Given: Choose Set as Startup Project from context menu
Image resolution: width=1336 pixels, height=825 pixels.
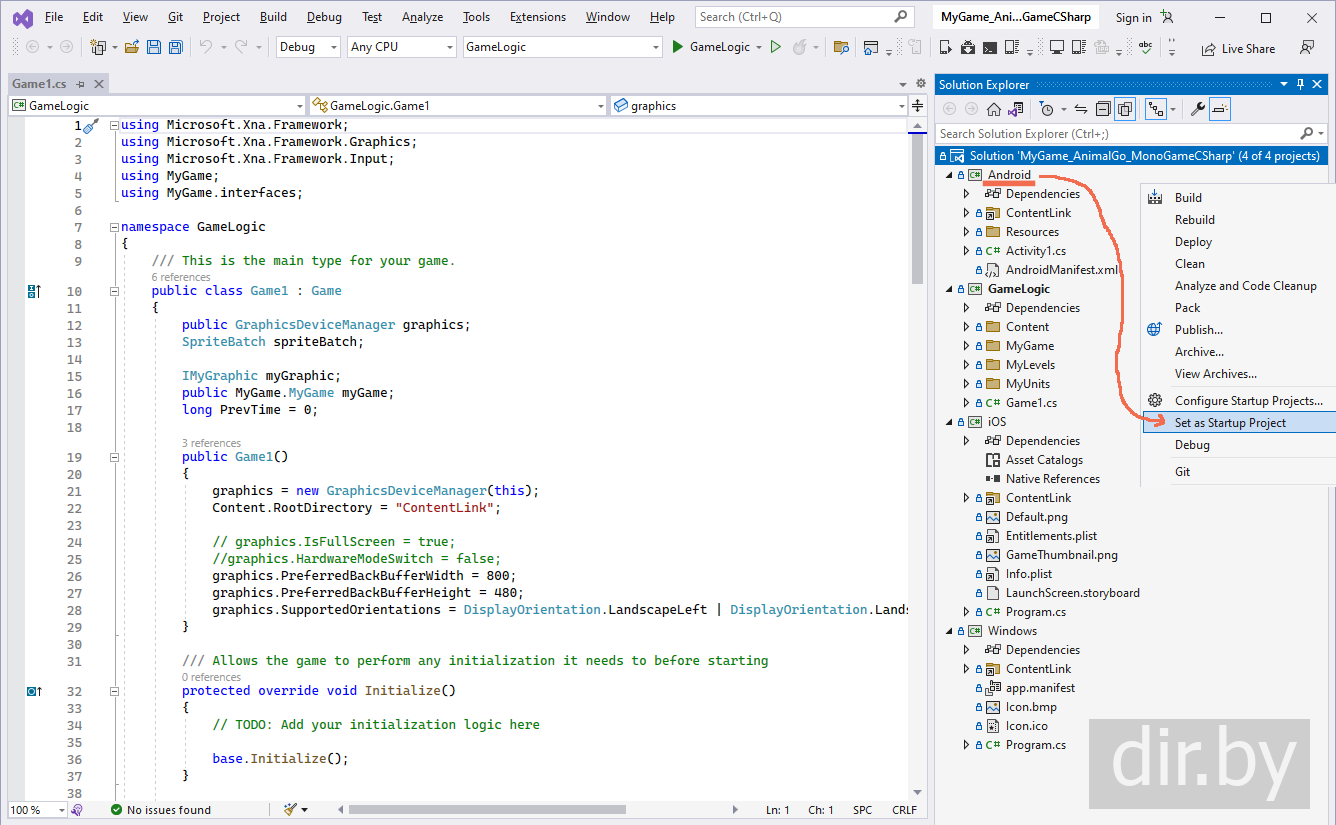Looking at the screenshot, I should click(x=1230, y=423).
